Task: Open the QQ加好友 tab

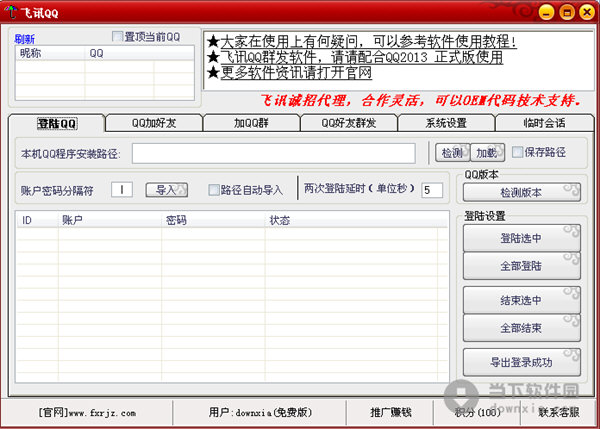Action: pos(154,123)
